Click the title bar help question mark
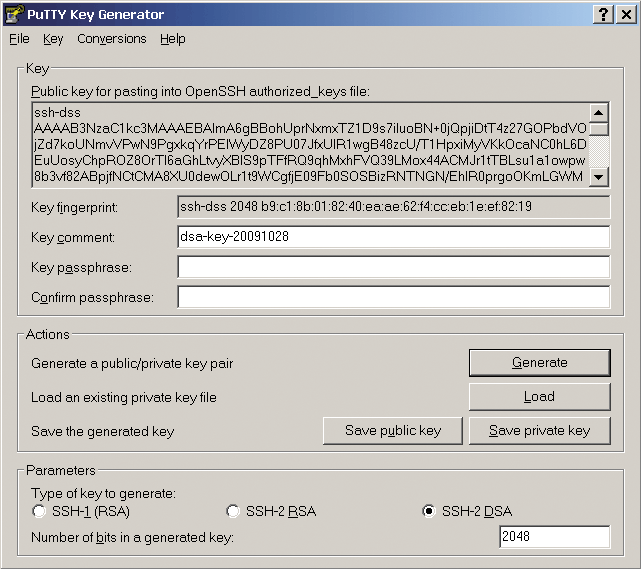Viewport: 641px width, 569px height. (603, 14)
